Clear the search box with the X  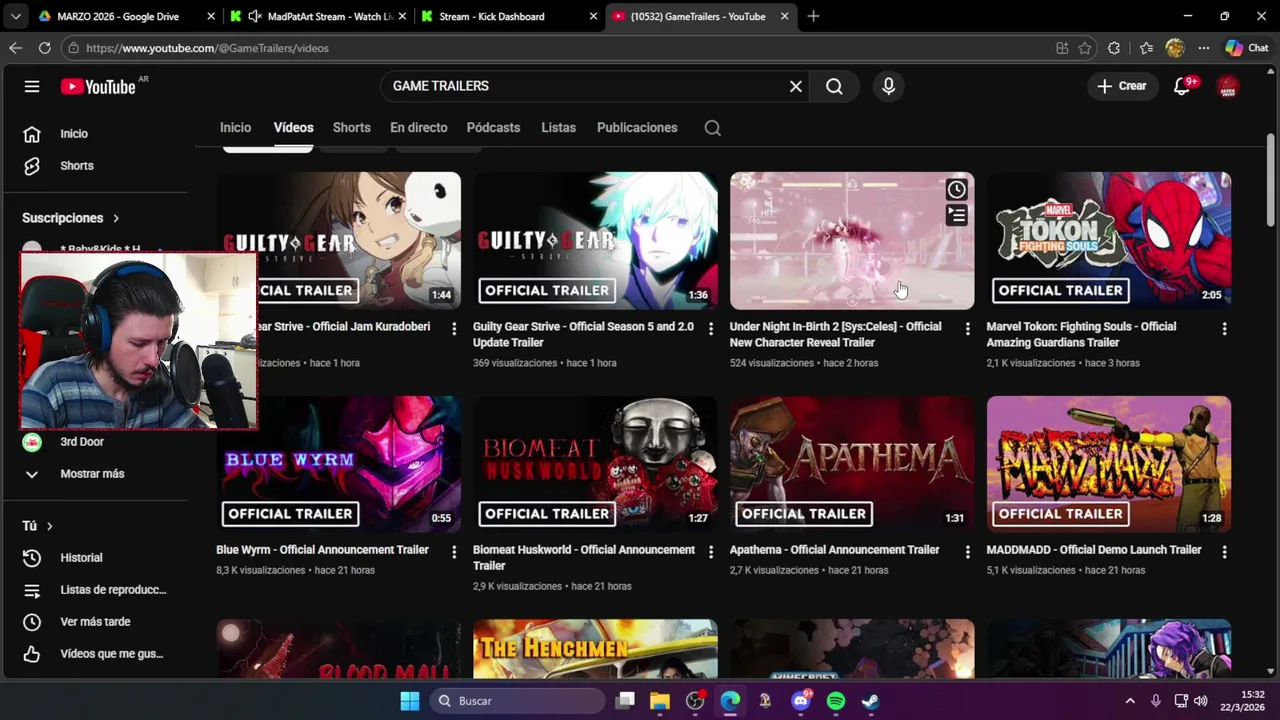tap(796, 86)
